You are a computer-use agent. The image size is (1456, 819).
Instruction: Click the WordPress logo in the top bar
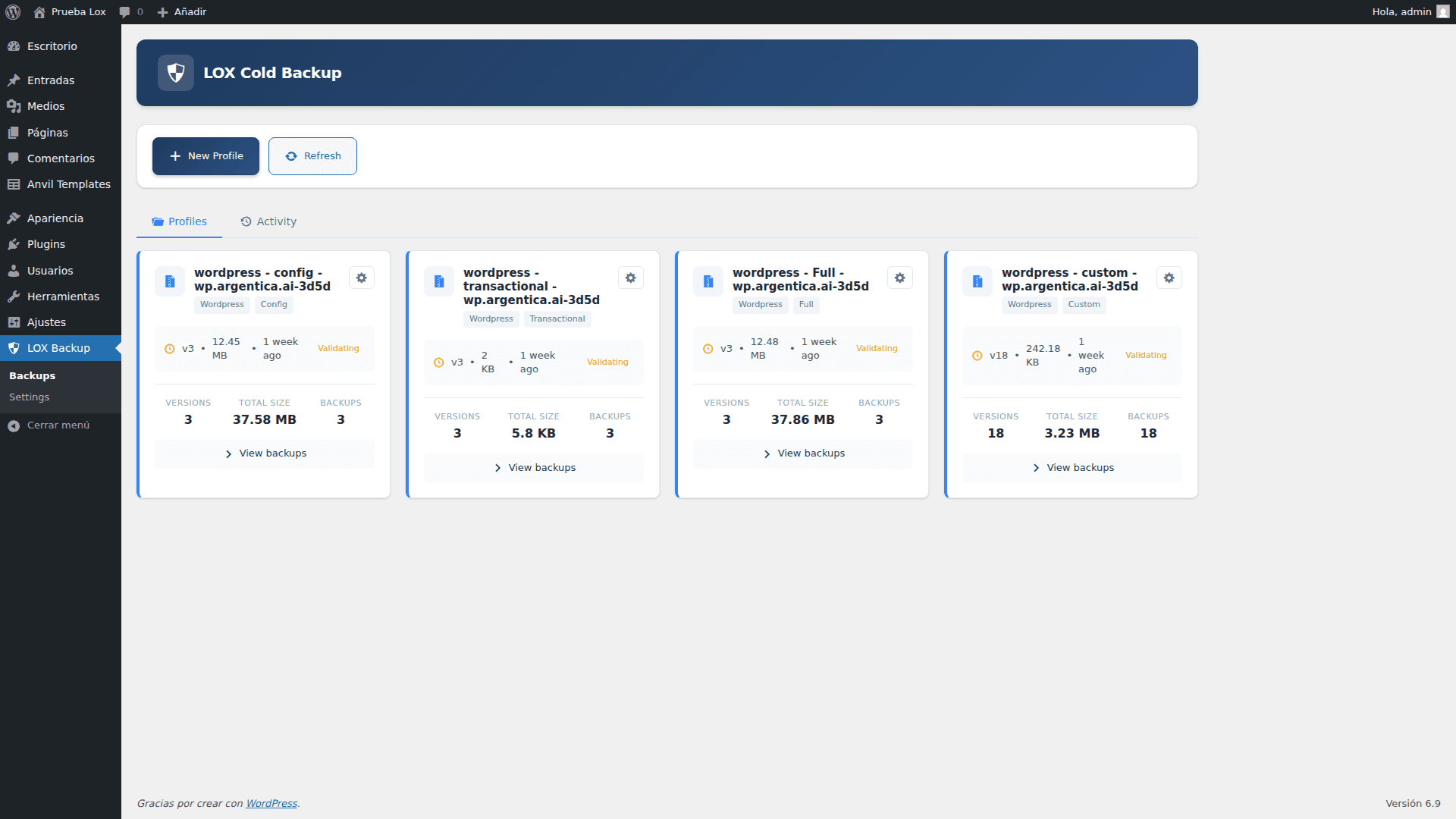click(12, 11)
